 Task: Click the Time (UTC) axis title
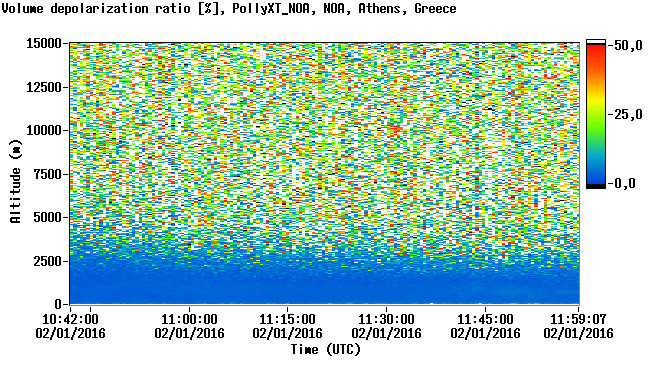pos(326,350)
